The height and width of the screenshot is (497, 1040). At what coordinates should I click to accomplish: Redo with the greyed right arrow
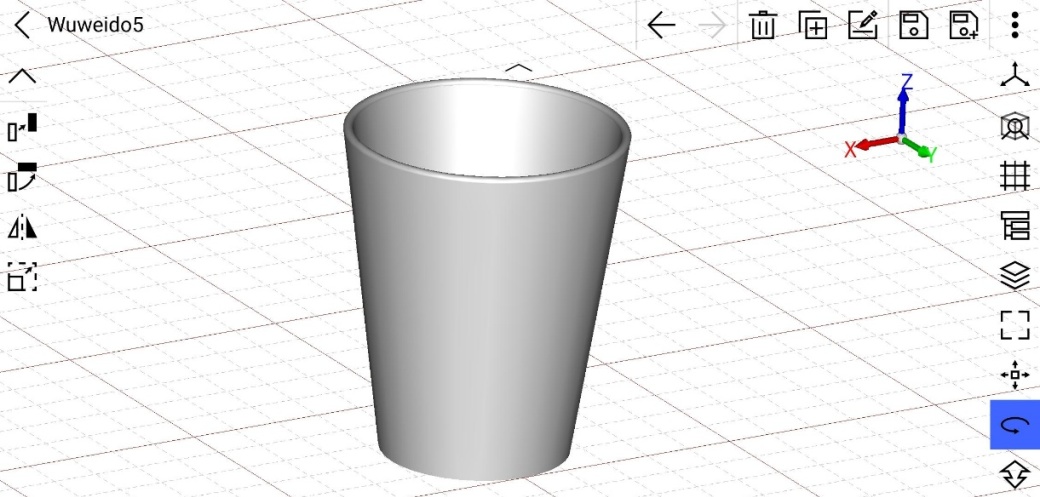(x=712, y=25)
